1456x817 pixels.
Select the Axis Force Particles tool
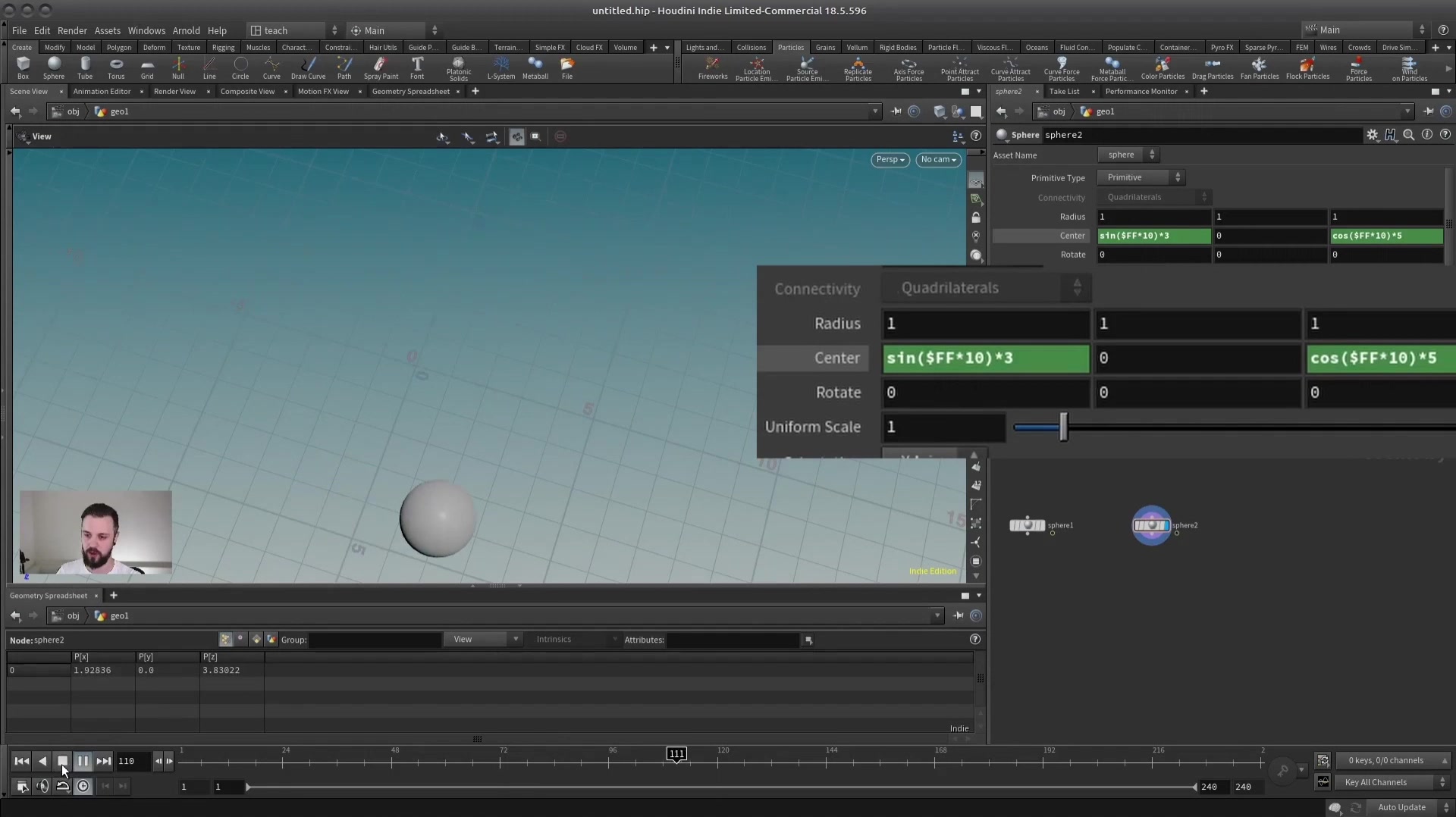[x=908, y=69]
